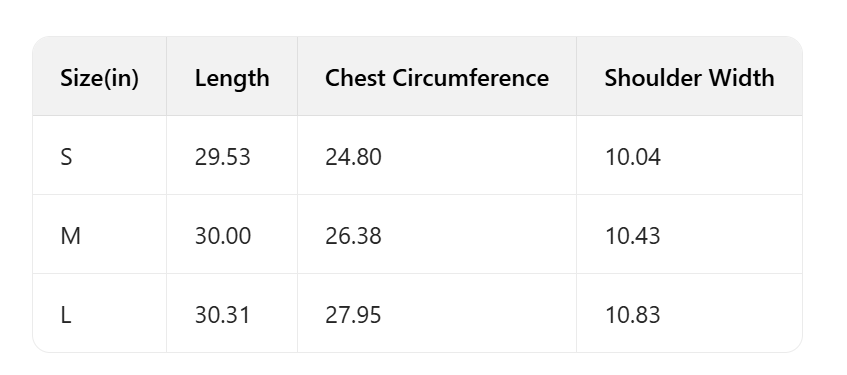The image size is (847, 375).
Task: Click the Length column header
Action: pos(232,78)
